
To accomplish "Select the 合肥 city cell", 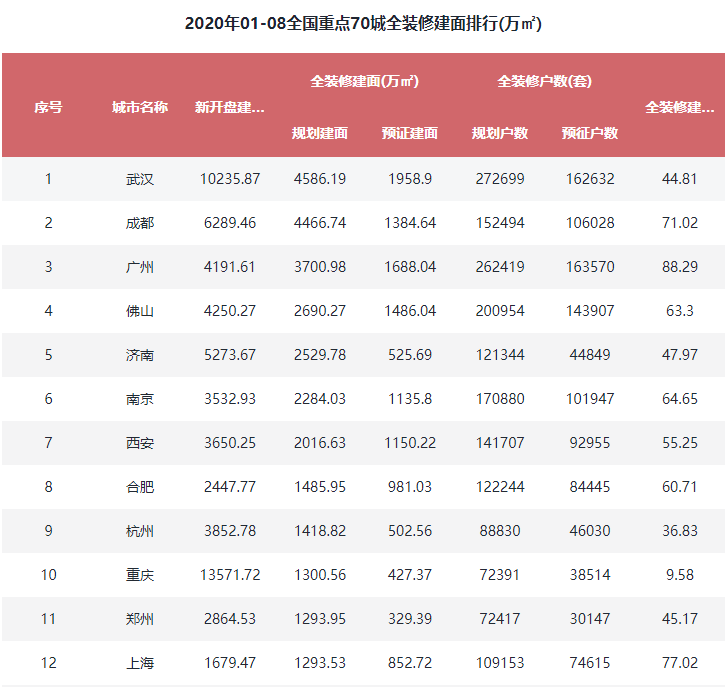I will tap(139, 487).
